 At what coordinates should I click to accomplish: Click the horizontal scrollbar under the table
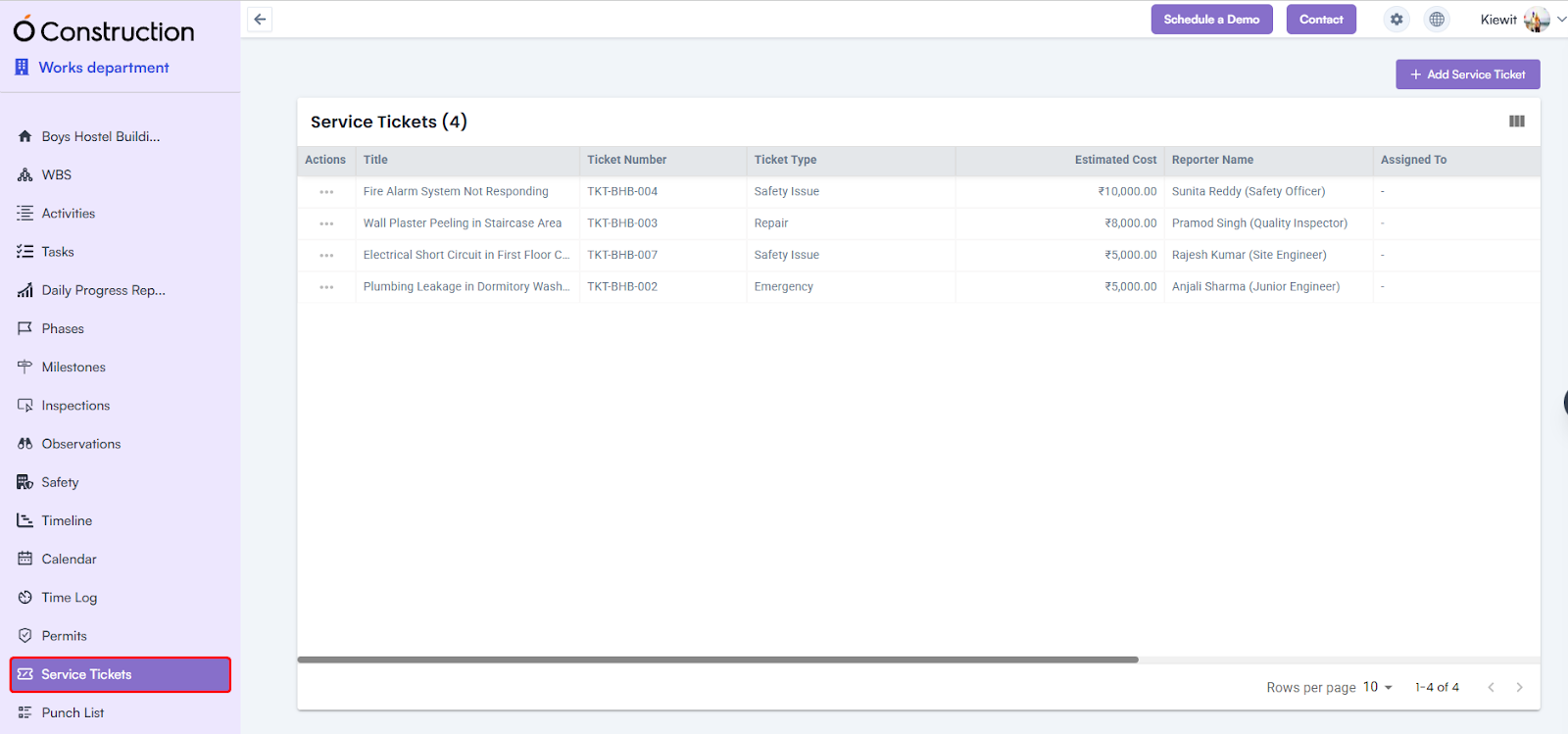coord(717,660)
